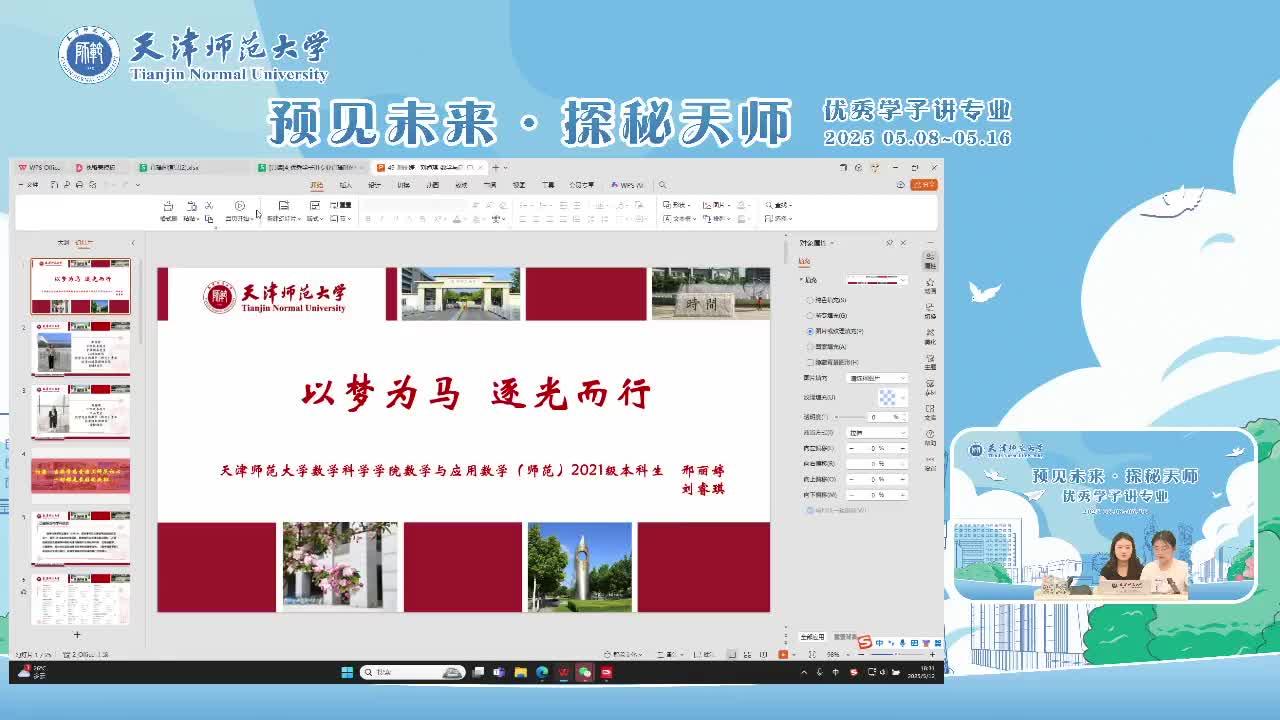Open the texture fill dropdown

[893, 396]
